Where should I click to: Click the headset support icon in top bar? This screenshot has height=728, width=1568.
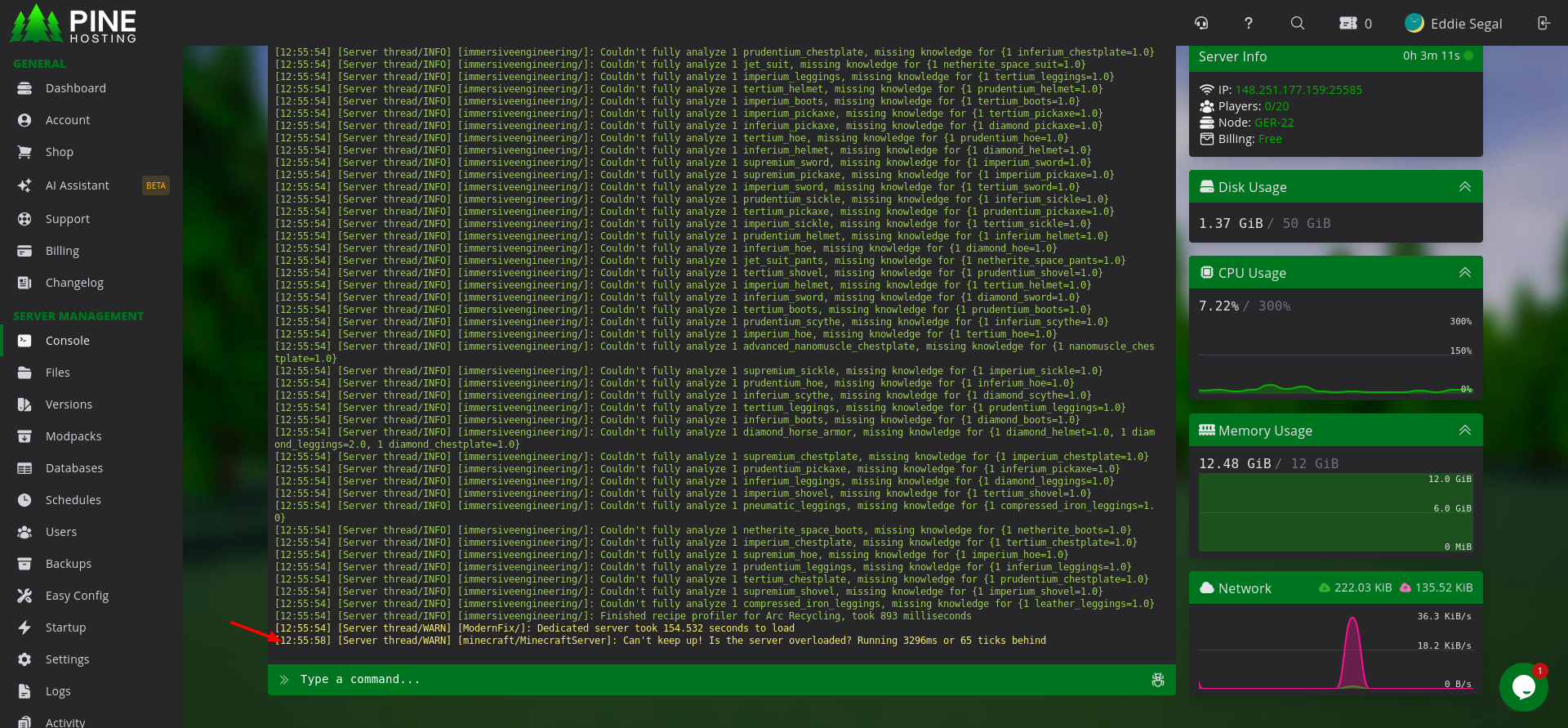[x=1201, y=23]
